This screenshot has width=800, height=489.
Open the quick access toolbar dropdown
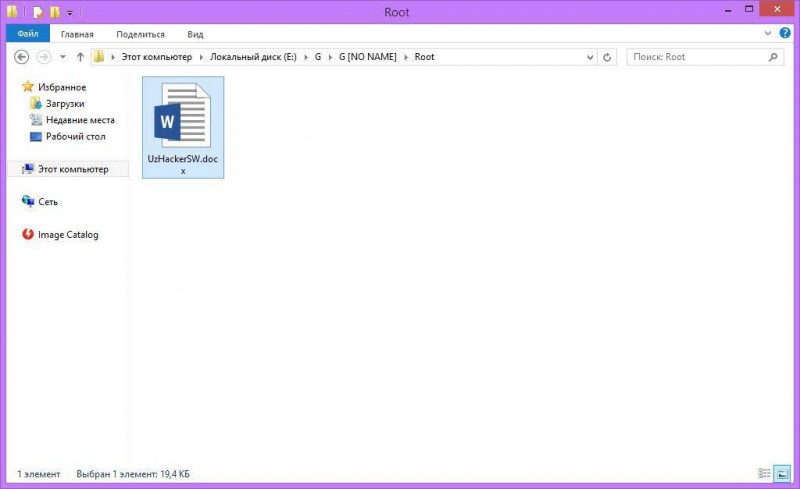70,13
